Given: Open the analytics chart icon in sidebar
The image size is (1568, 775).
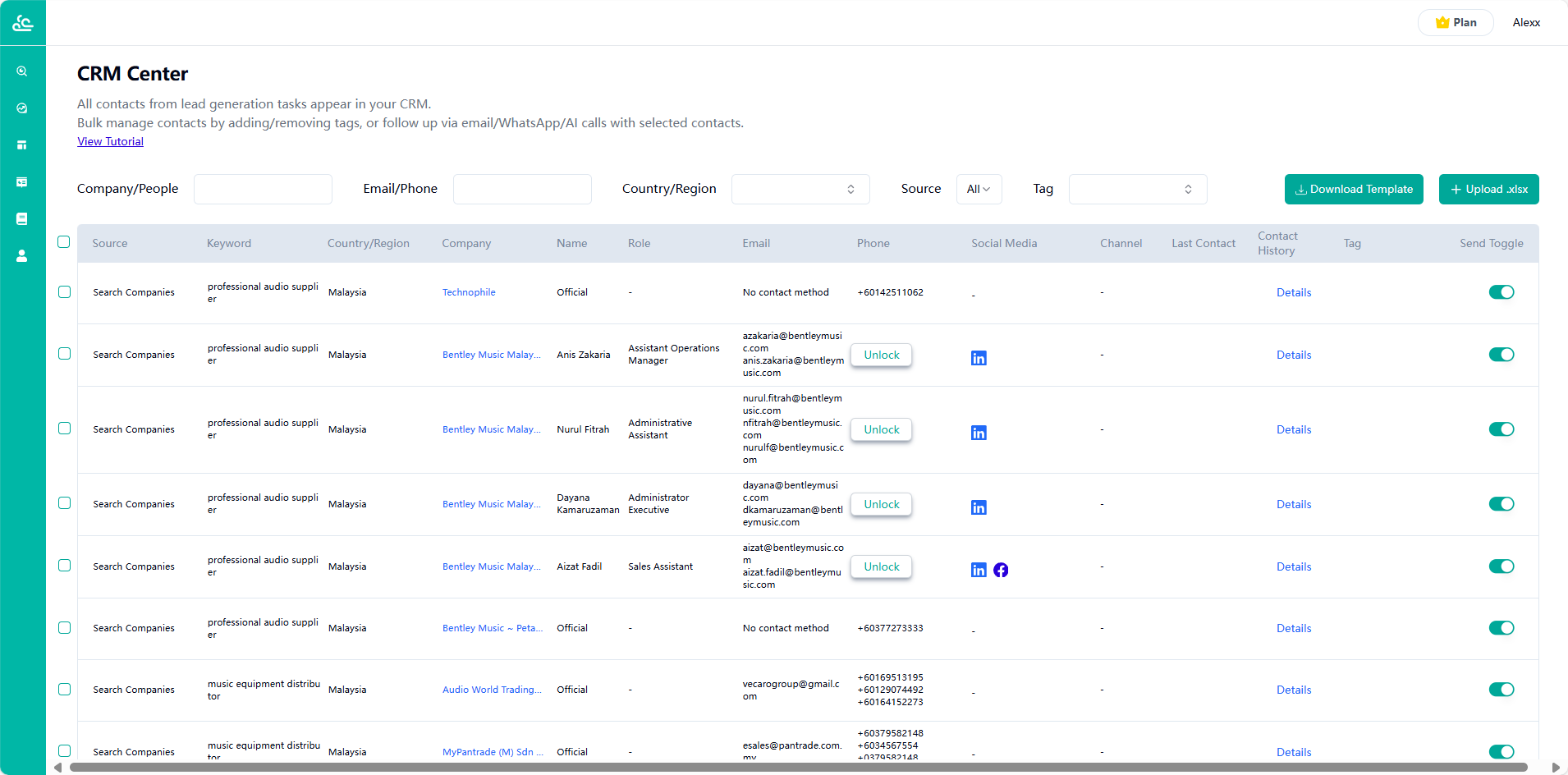Looking at the screenshot, I should tap(22, 108).
